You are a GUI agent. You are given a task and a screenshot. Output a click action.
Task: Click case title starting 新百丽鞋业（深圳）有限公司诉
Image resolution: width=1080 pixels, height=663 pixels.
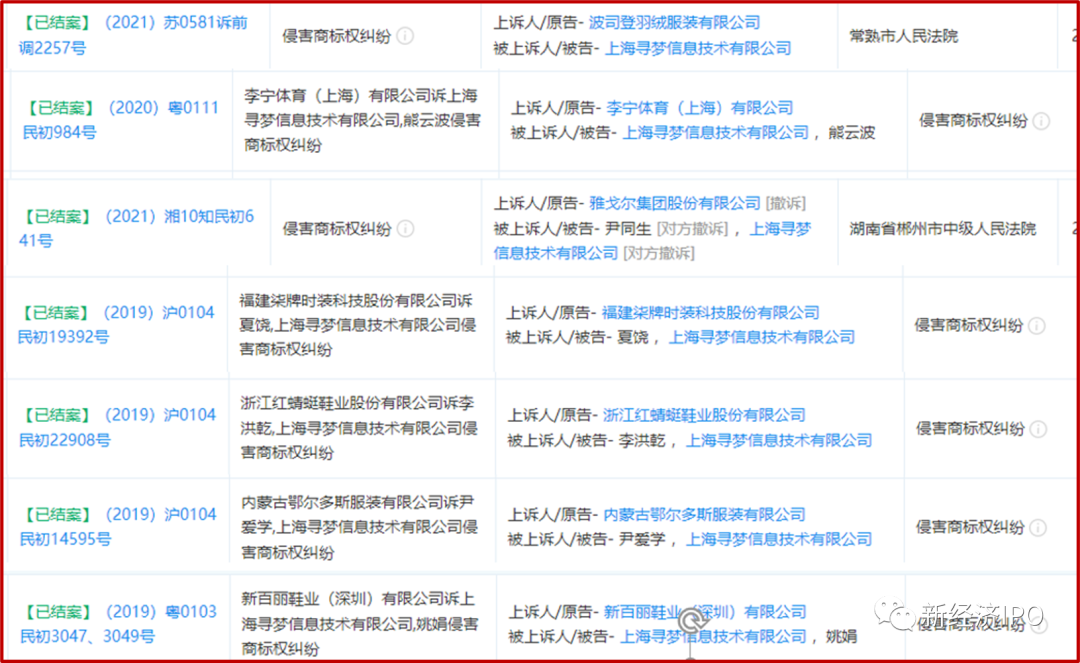coord(360,624)
